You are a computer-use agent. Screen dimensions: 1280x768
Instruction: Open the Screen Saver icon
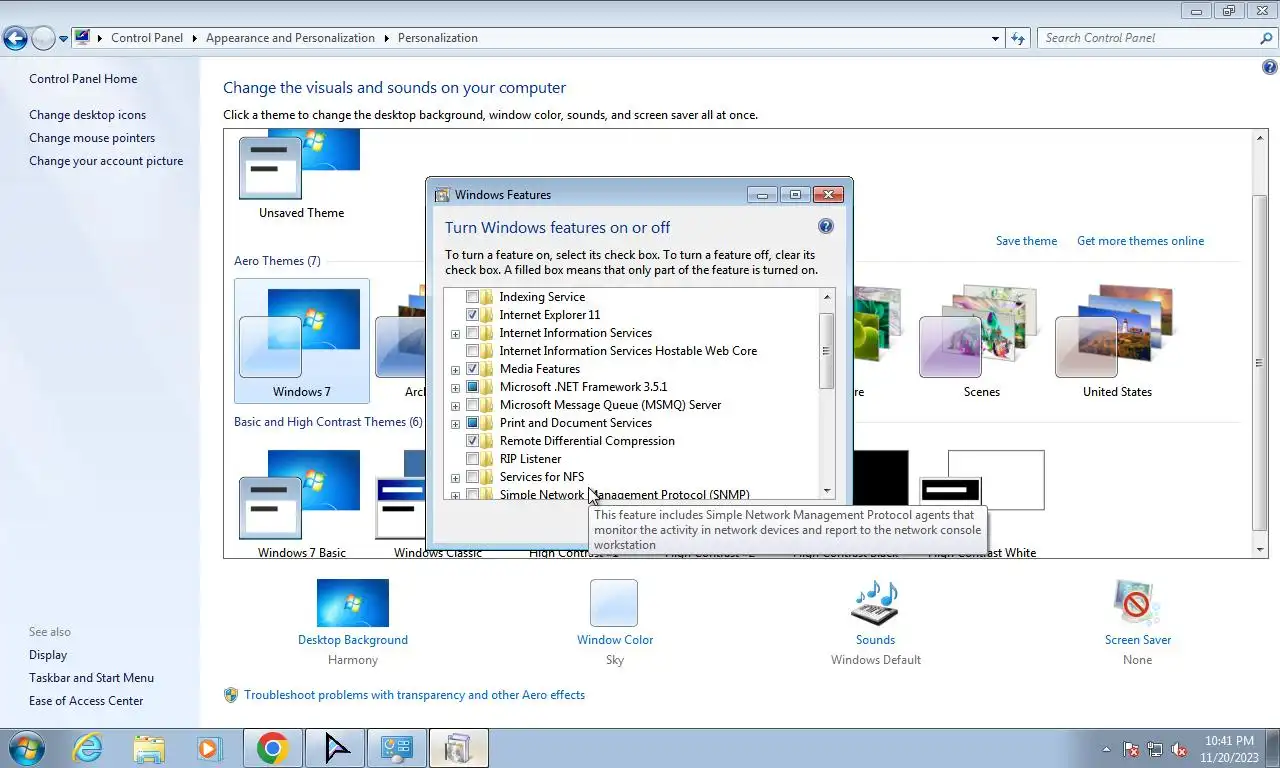[1137, 603]
